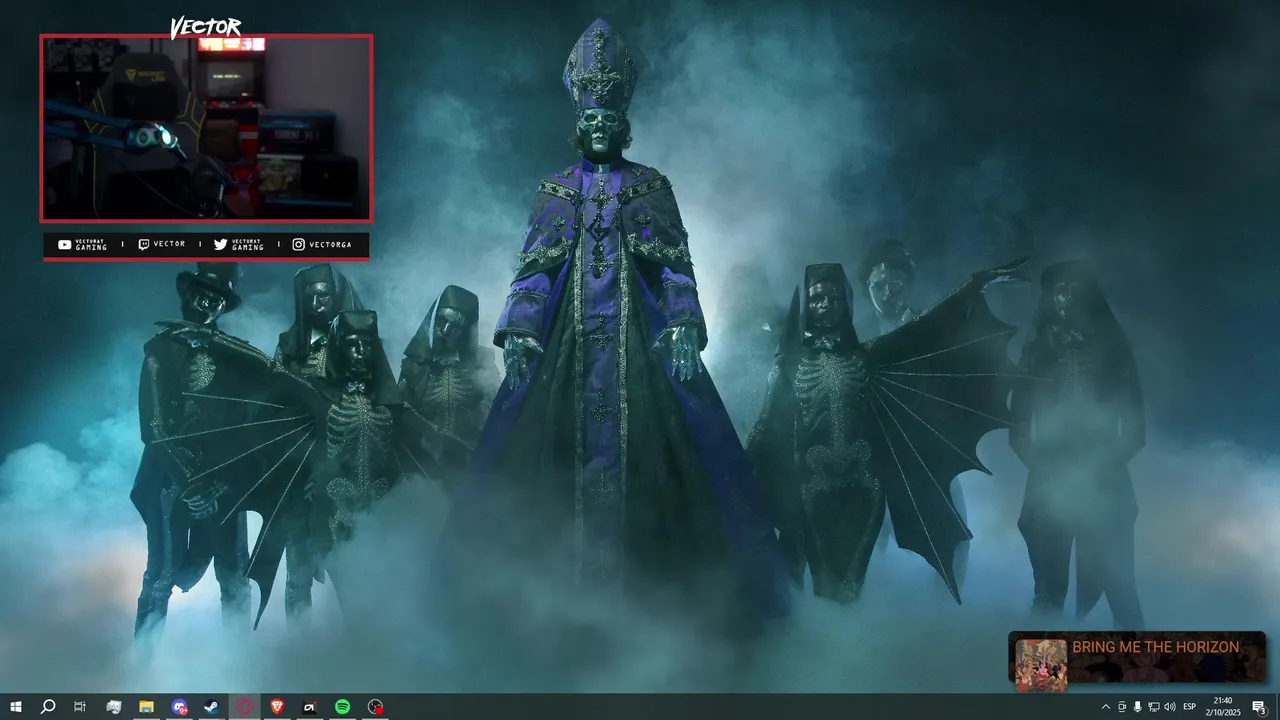The height and width of the screenshot is (720, 1280).
Task: Click the album art thumbnail
Action: click(1041, 664)
